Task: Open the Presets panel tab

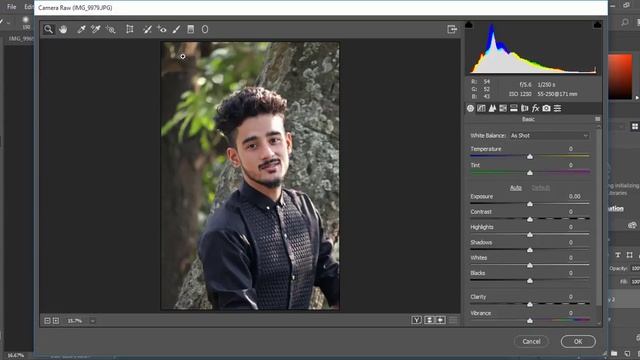Action: (x=558, y=108)
